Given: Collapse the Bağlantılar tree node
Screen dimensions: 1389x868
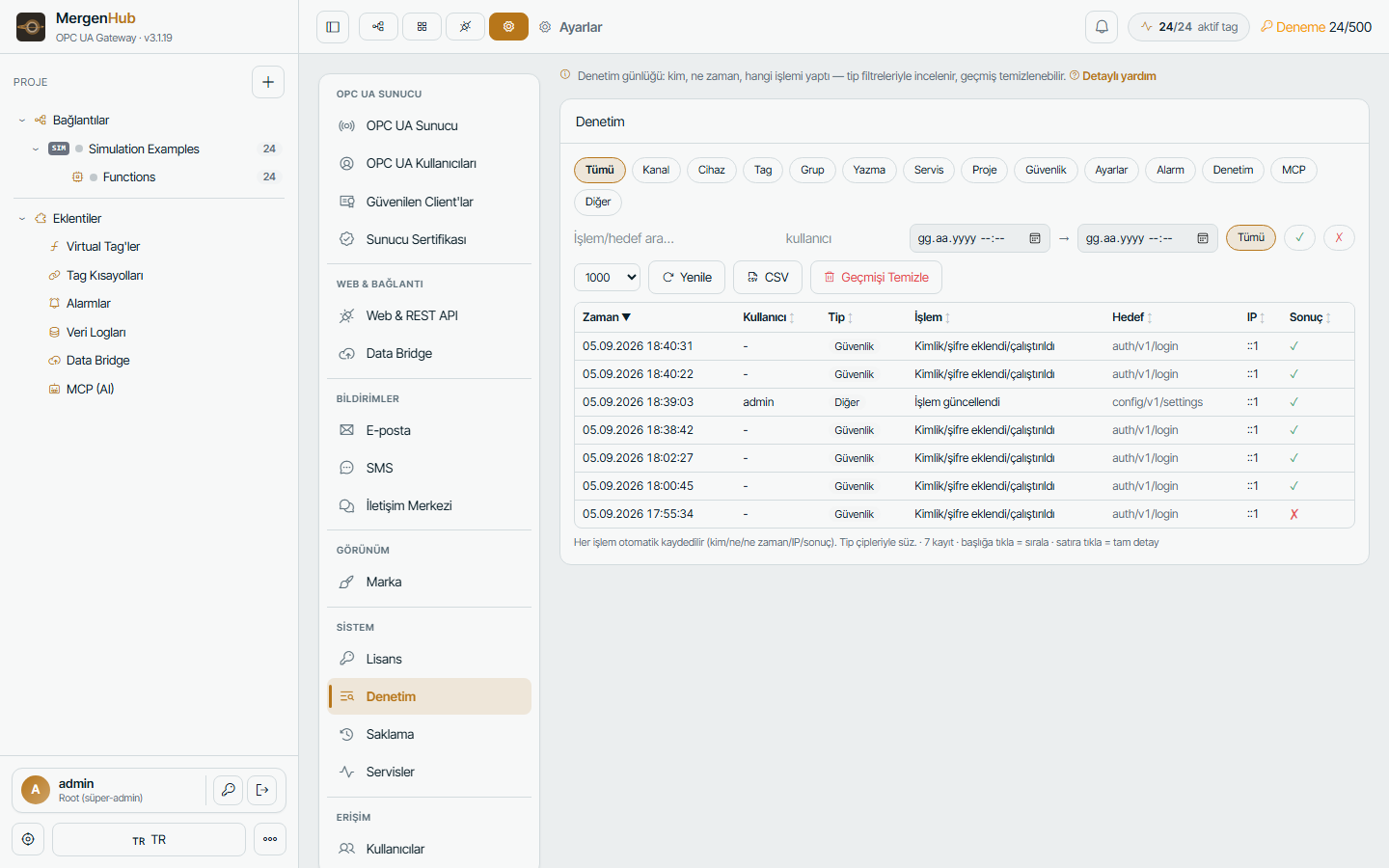Looking at the screenshot, I should 22,121.
